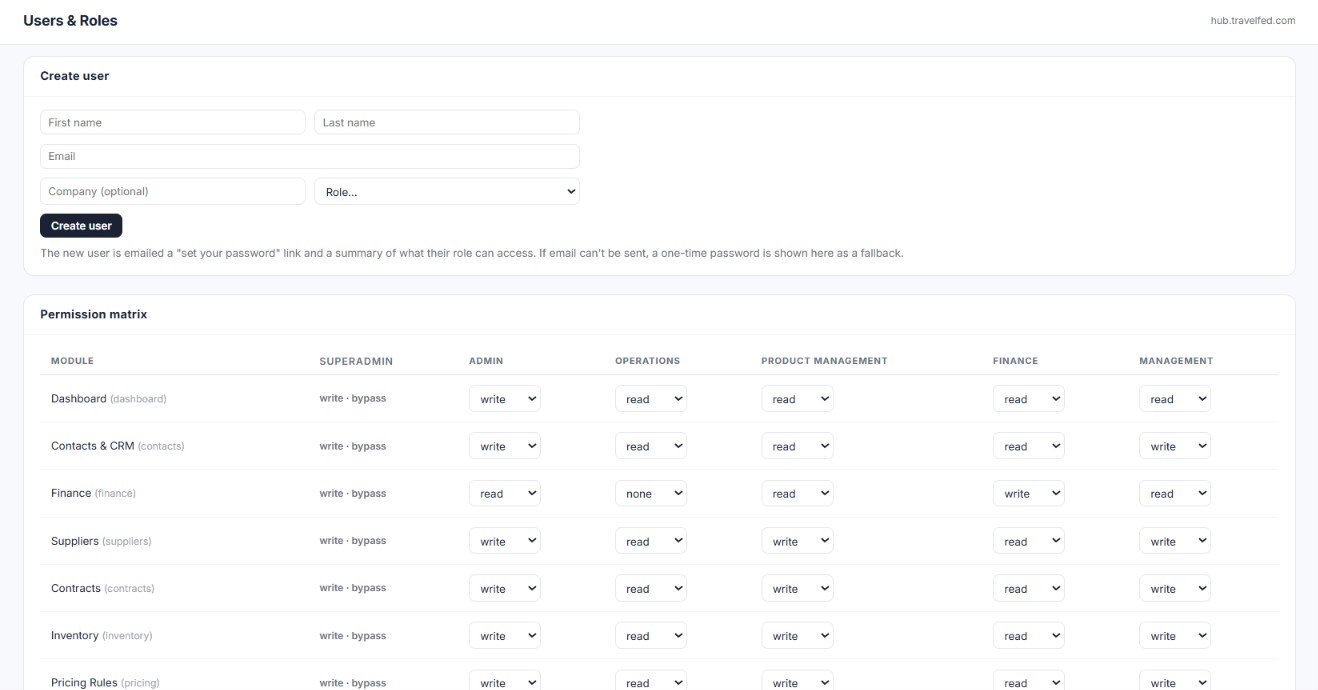Click the Contracts module name

point(103,588)
